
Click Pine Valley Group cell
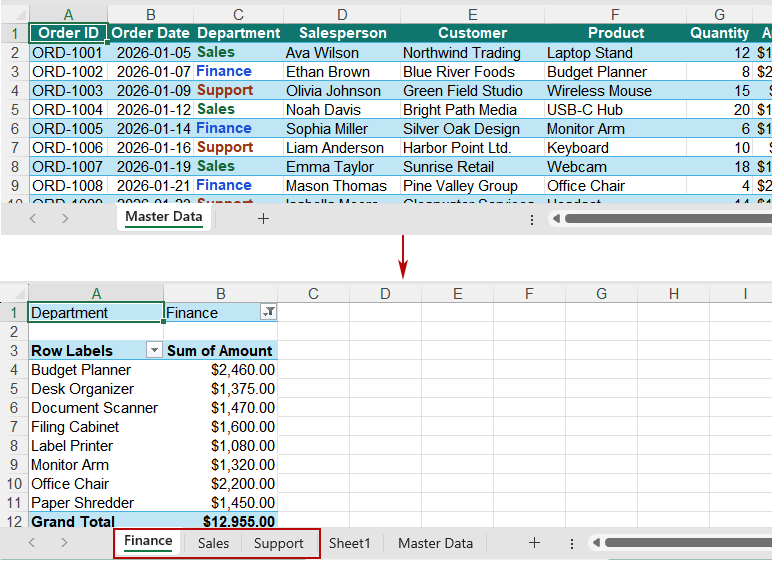click(x=473, y=186)
